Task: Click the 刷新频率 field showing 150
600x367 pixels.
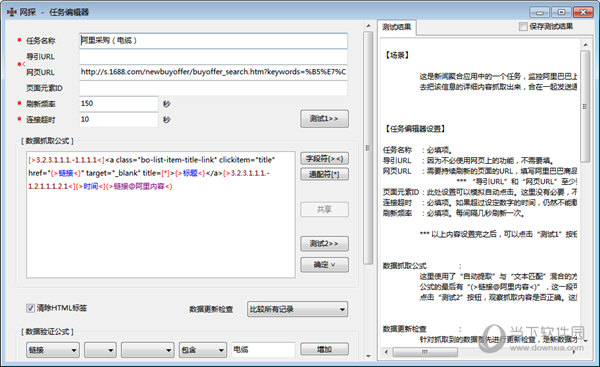Action: [119, 103]
